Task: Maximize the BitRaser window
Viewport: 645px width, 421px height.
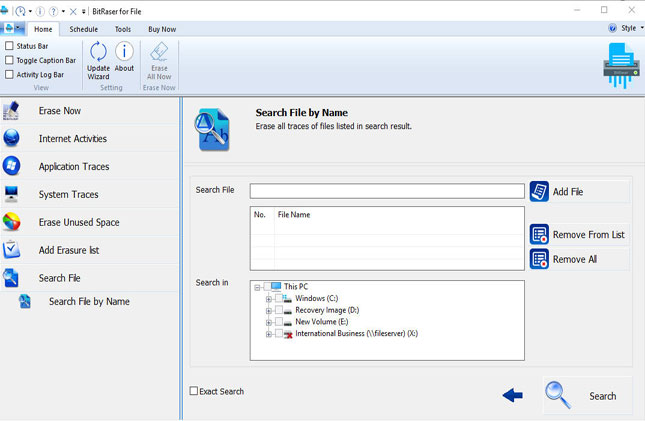Action: point(604,10)
